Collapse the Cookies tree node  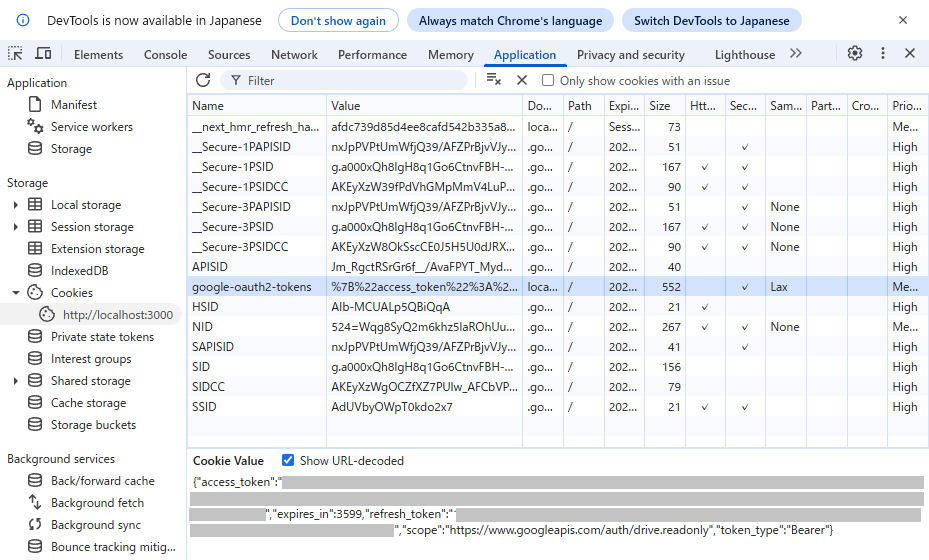[x=15, y=293]
